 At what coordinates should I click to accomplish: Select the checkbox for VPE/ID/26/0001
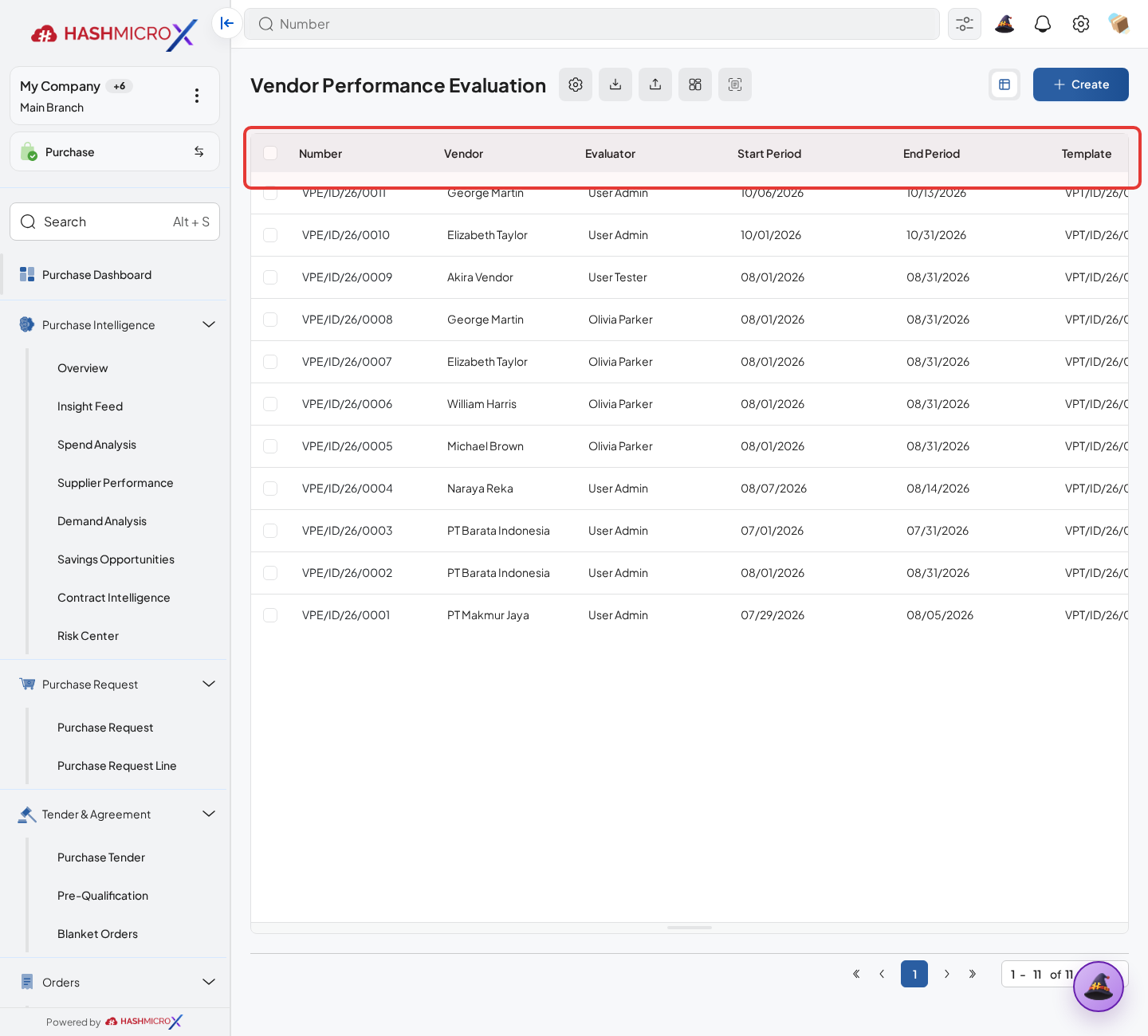[270, 615]
